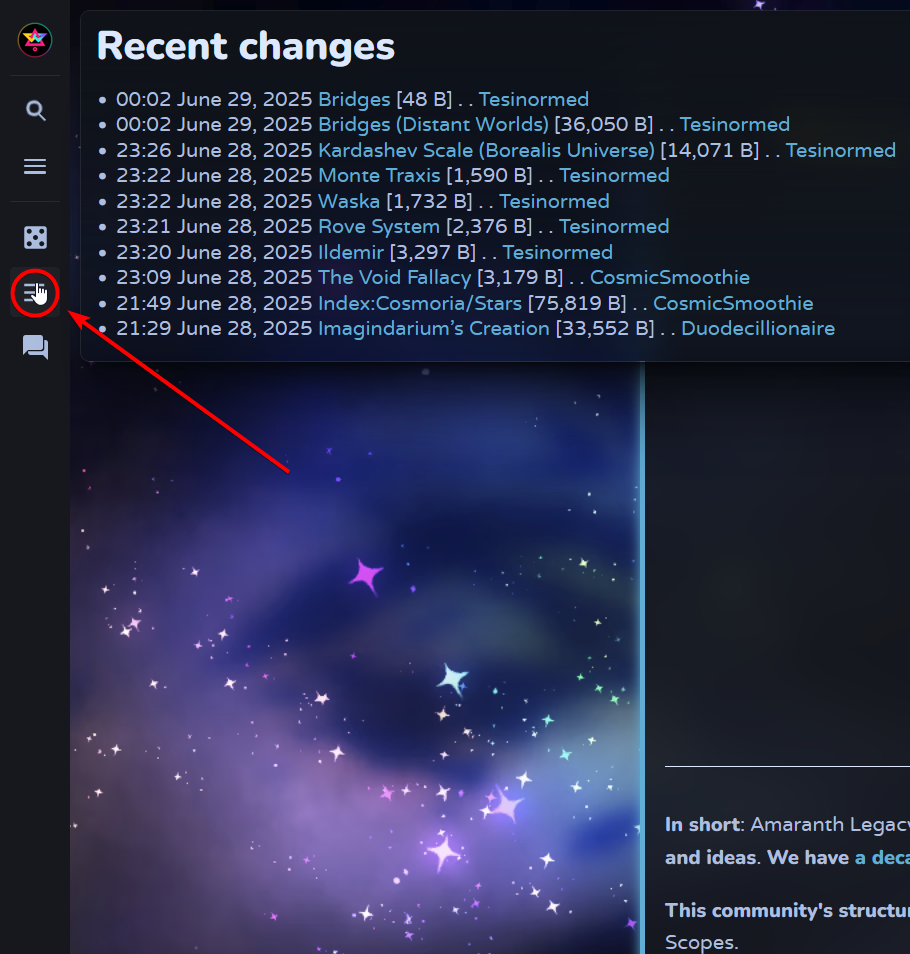Visit user Duodecillionaire's profile link
Image resolution: width=910 pixels, height=954 pixels.
coord(758,329)
